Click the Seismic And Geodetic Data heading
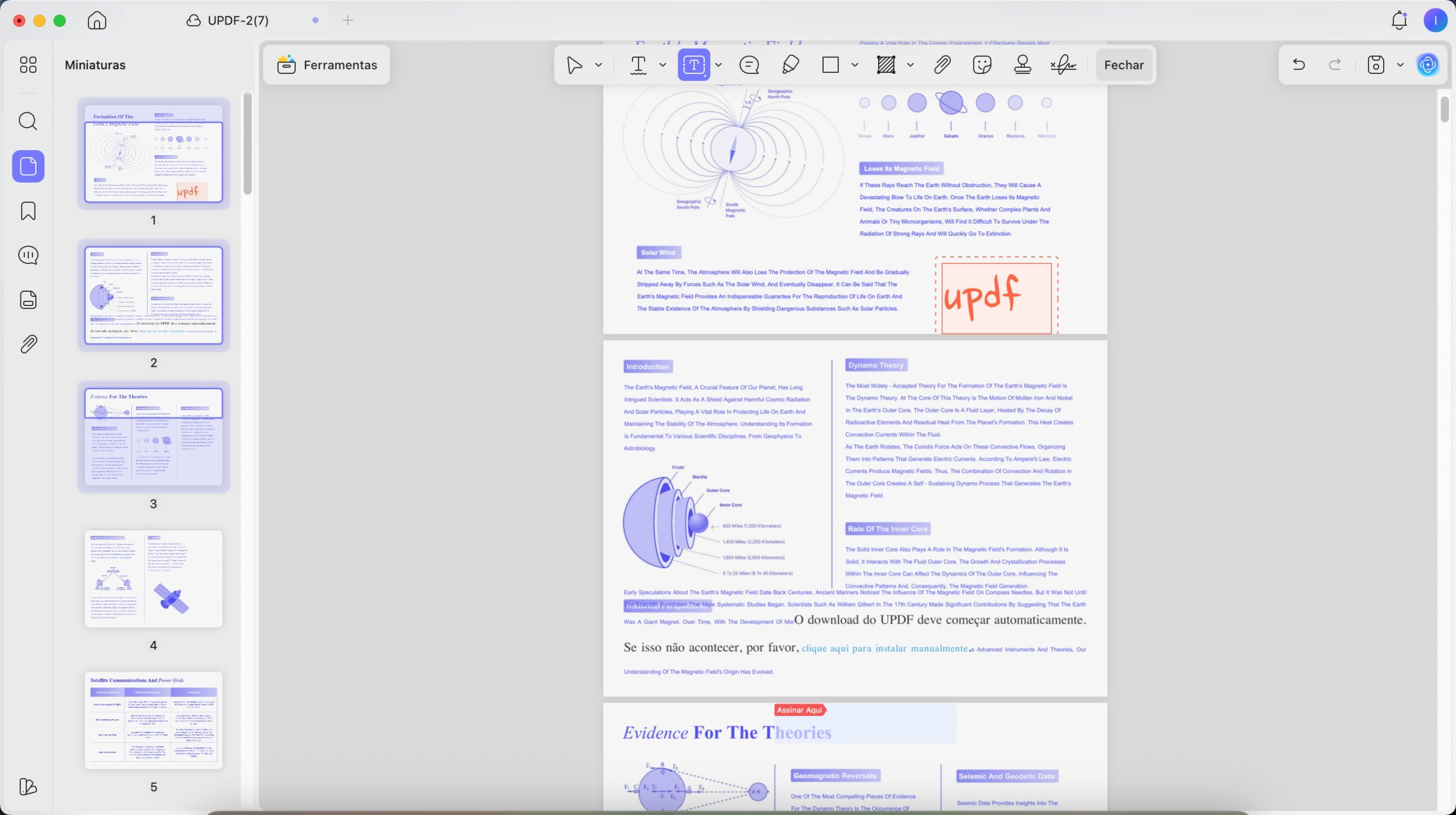The width and height of the screenshot is (1456, 815). click(1007, 776)
